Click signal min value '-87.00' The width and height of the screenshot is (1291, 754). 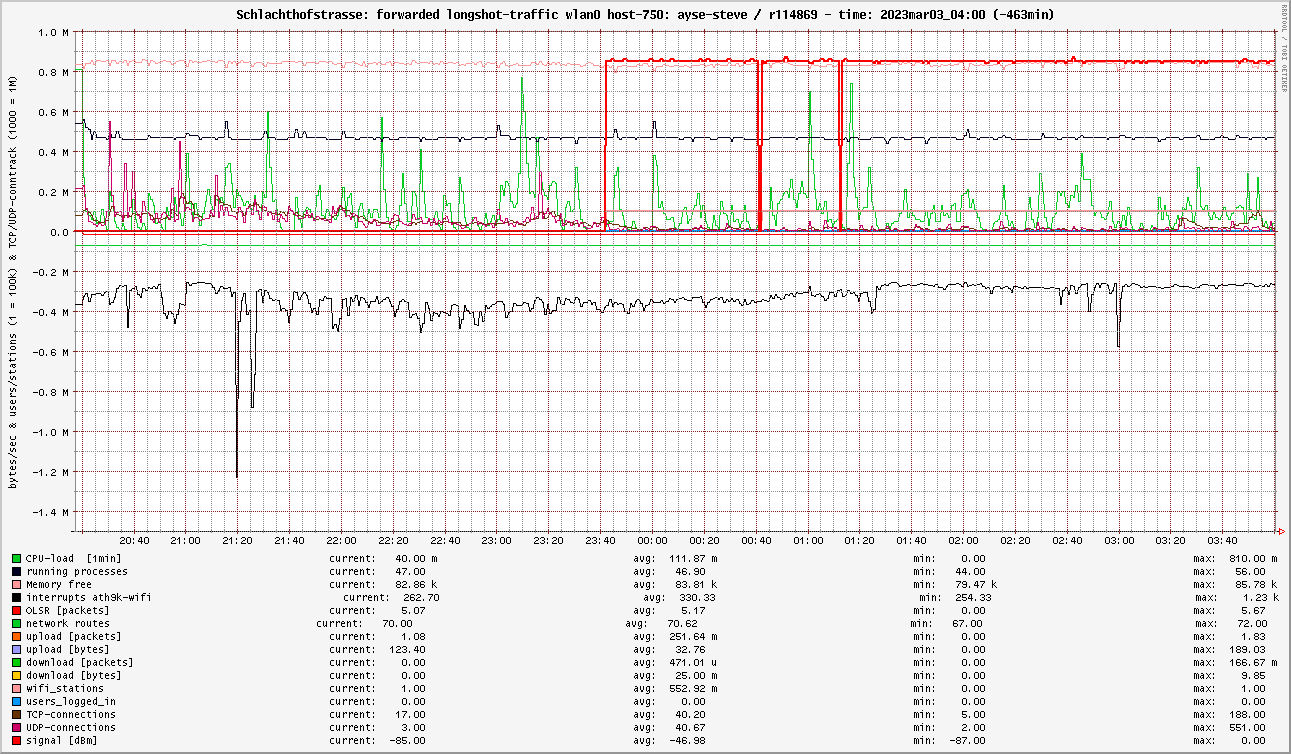click(x=966, y=740)
